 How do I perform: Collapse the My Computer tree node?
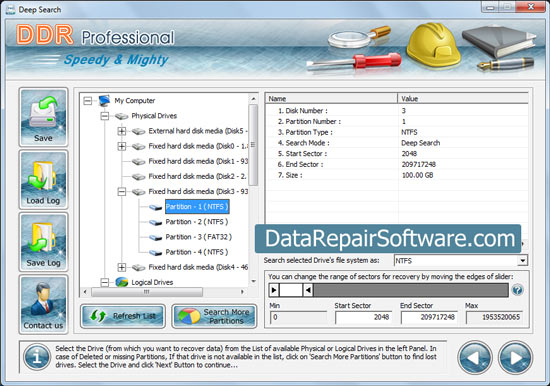[x=88, y=101]
